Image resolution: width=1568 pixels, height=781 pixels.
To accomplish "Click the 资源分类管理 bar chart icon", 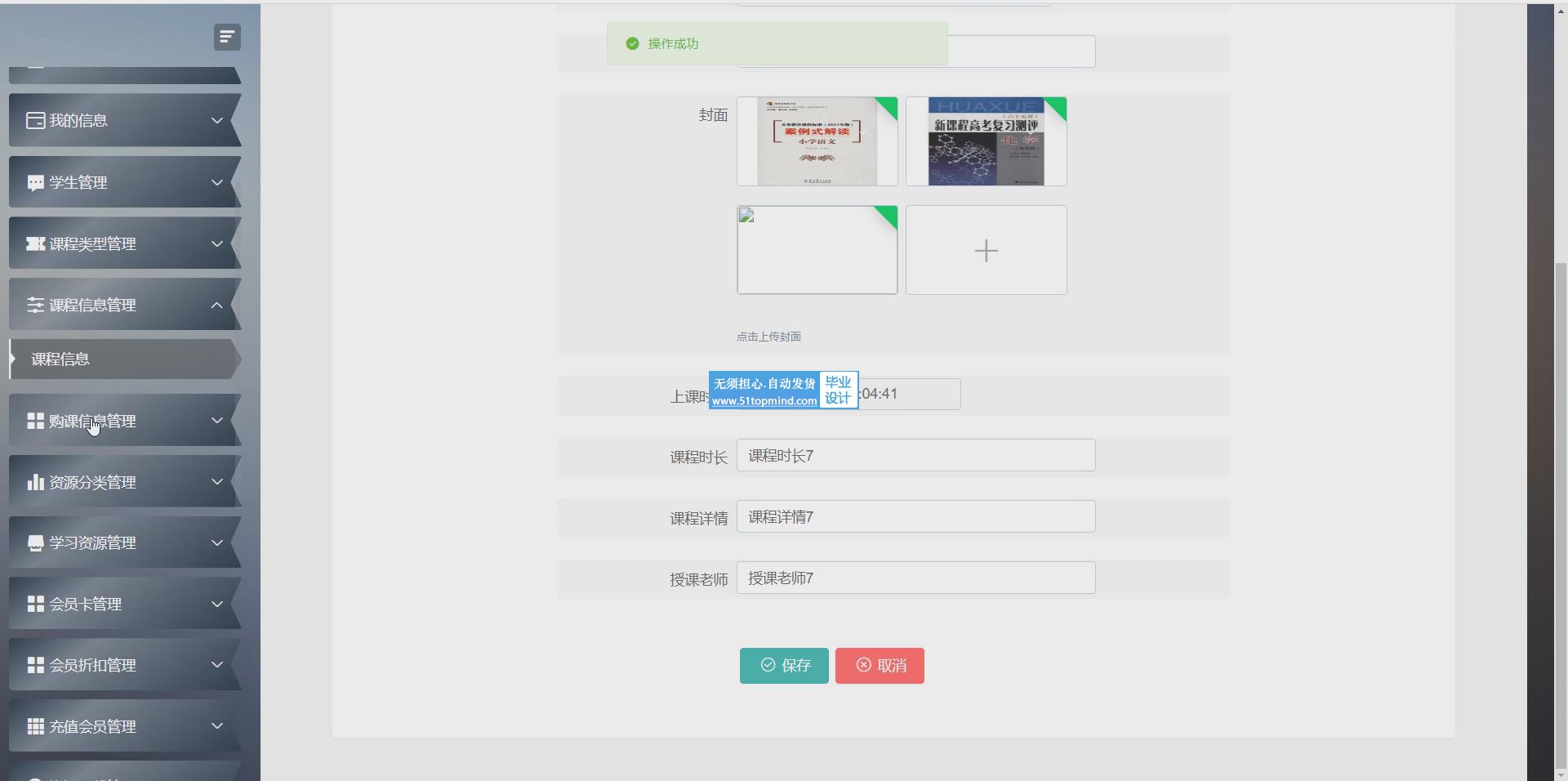I will [35, 482].
